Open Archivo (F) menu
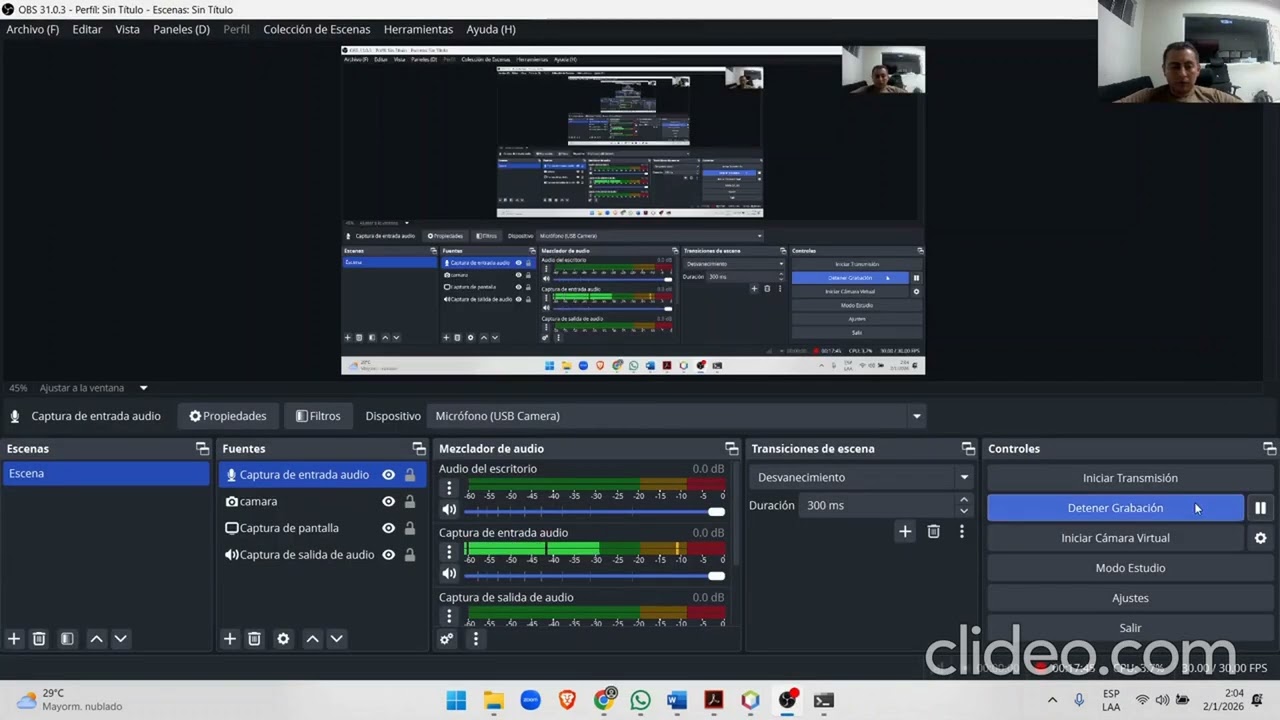The width and height of the screenshot is (1280, 720). [x=33, y=29]
